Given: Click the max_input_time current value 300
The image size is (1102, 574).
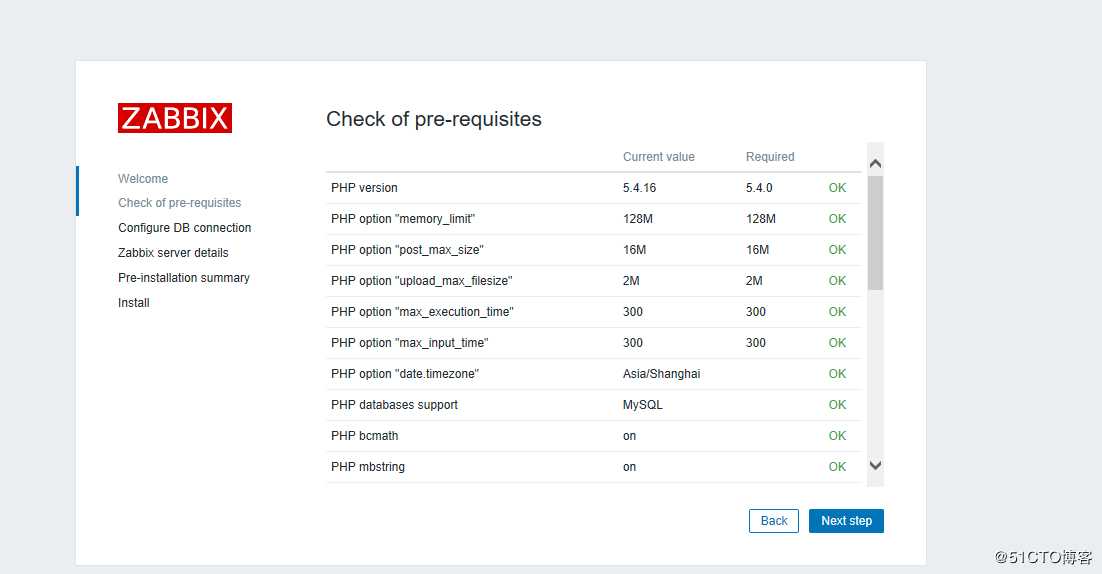Looking at the screenshot, I should 633,342.
